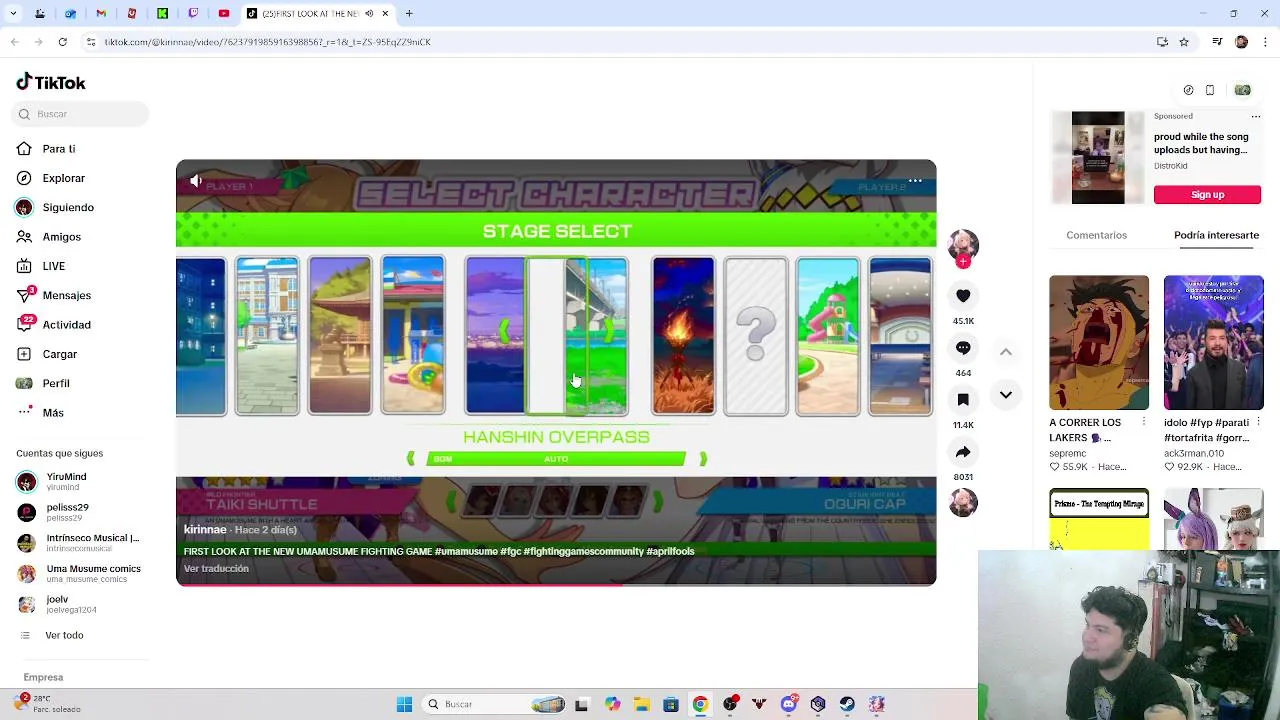The width and height of the screenshot is (1280, 720).
Task: Save video with the bookmark icon
Action: [x=963, y=400]
